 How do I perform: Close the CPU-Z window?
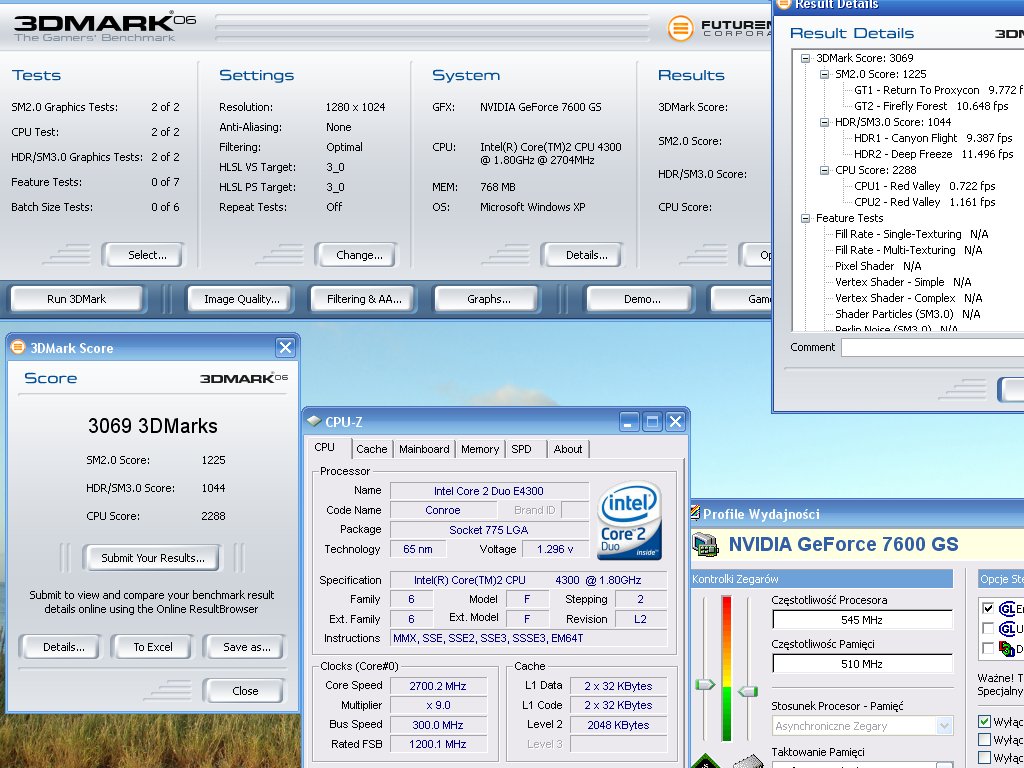675,422
